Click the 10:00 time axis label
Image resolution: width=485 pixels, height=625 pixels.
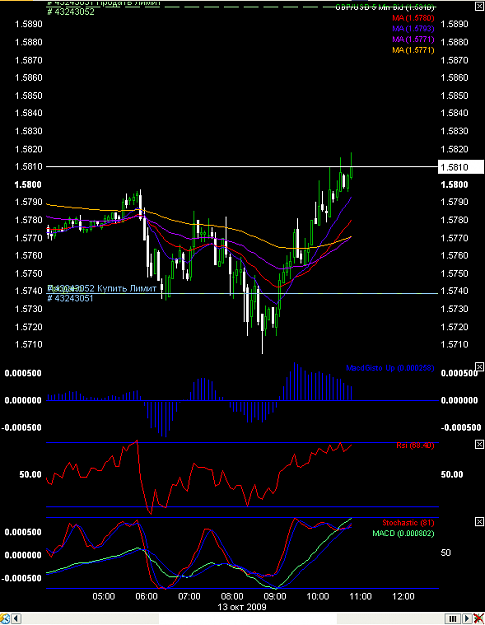(318, 597)
